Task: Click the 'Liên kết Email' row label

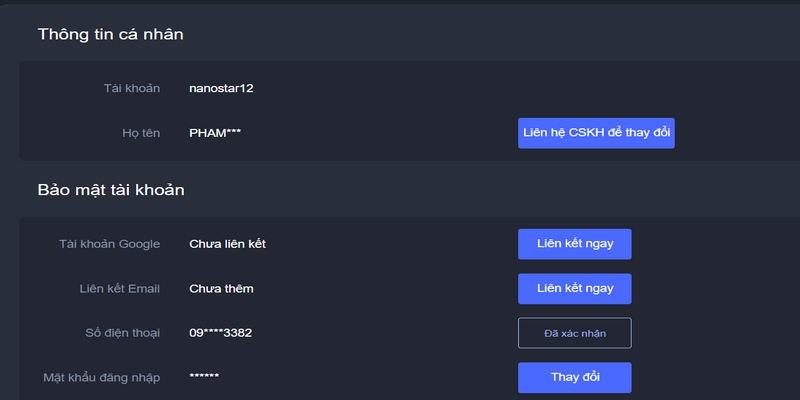Action: pos(119,289)
